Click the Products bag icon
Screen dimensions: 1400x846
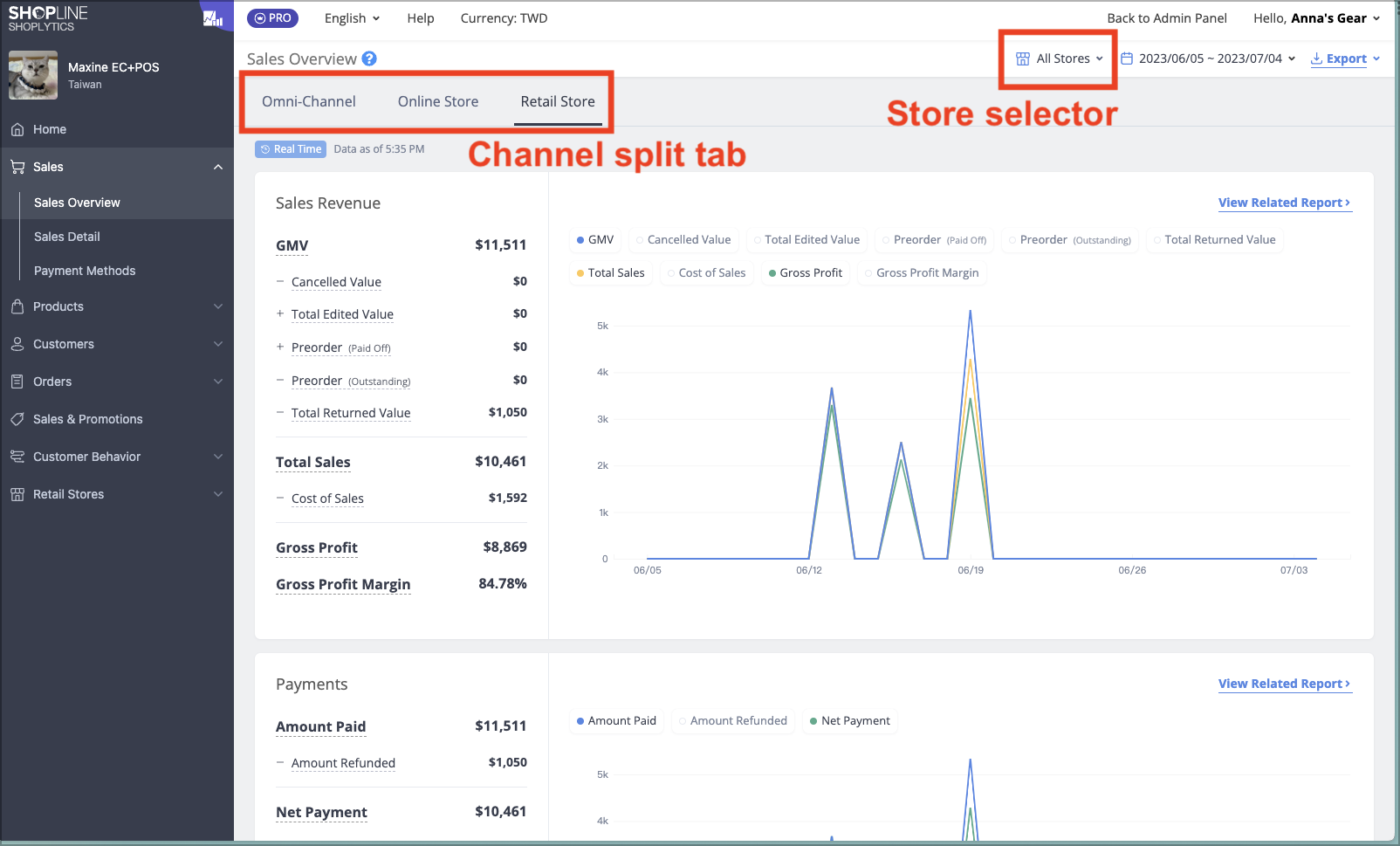click(x=17, y=306)
